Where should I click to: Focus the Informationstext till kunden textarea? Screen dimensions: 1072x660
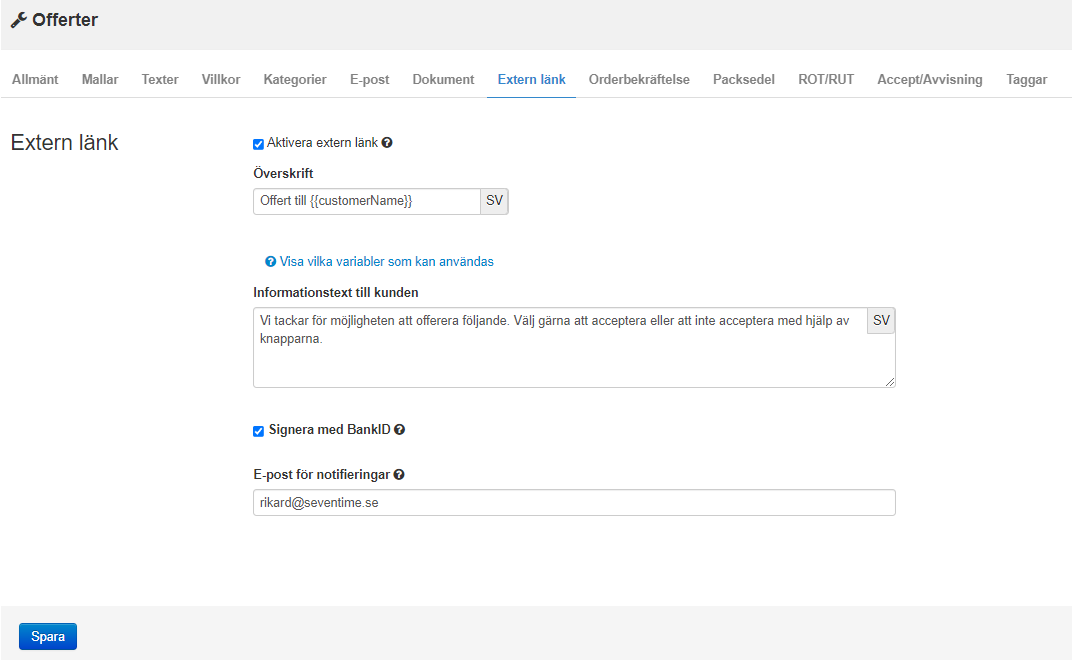pos(574,347)
